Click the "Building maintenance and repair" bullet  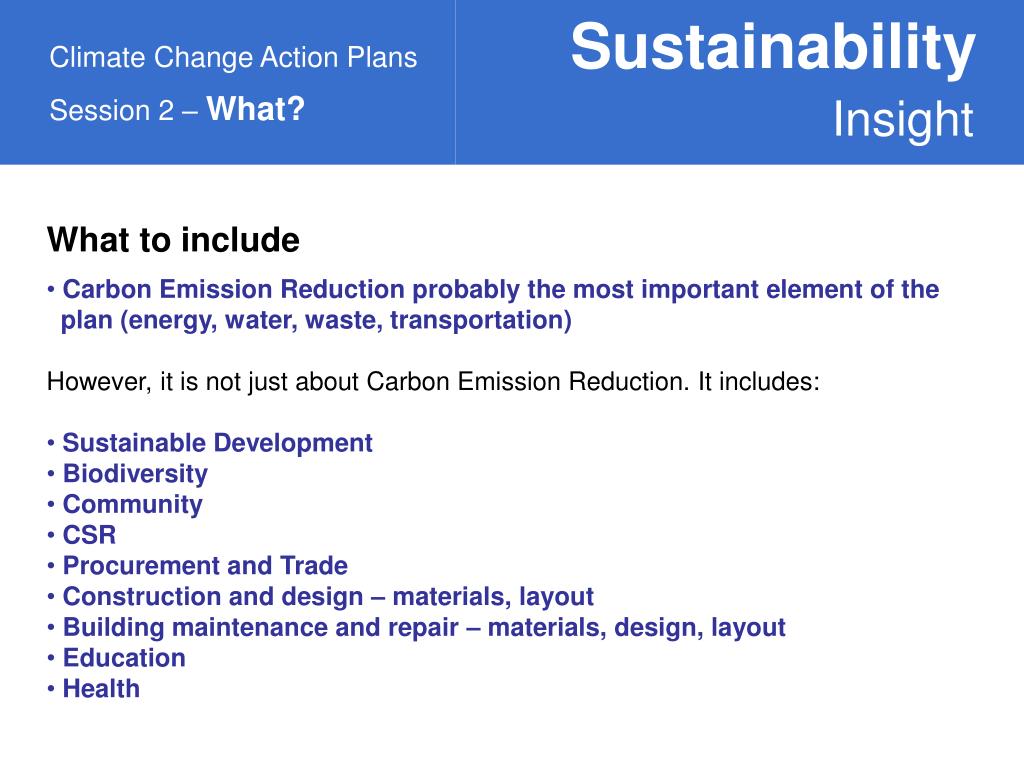(416, 628)
